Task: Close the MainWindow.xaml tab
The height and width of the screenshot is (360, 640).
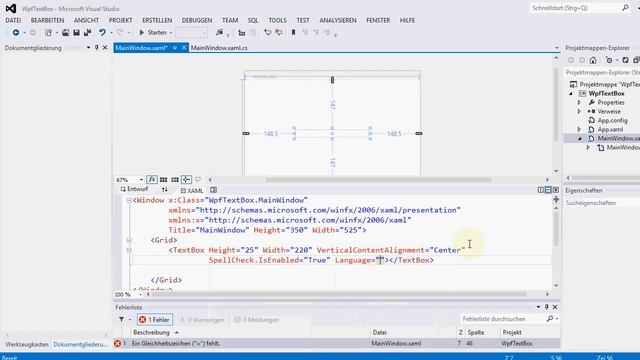Action: point(184,48)
